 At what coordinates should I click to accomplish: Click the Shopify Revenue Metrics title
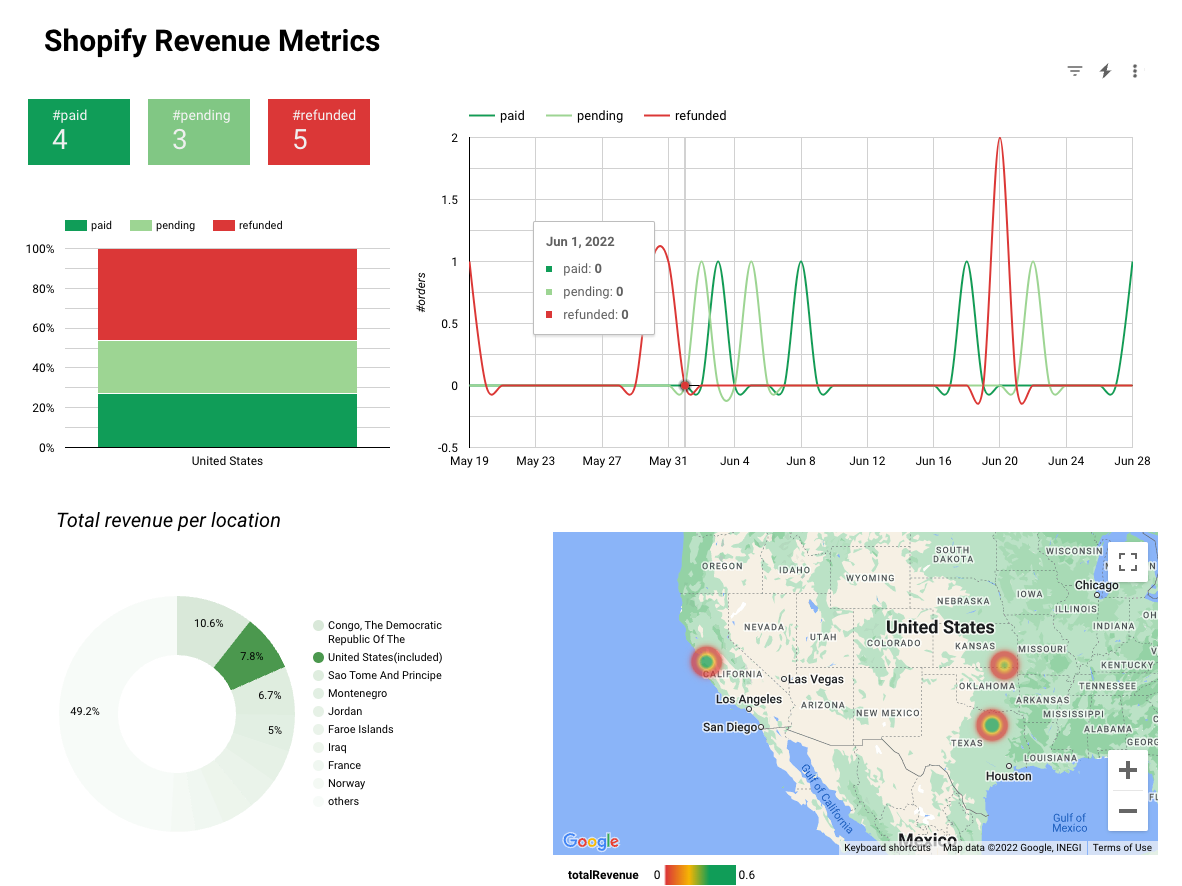pyautogui.click(x=212, y=41)
